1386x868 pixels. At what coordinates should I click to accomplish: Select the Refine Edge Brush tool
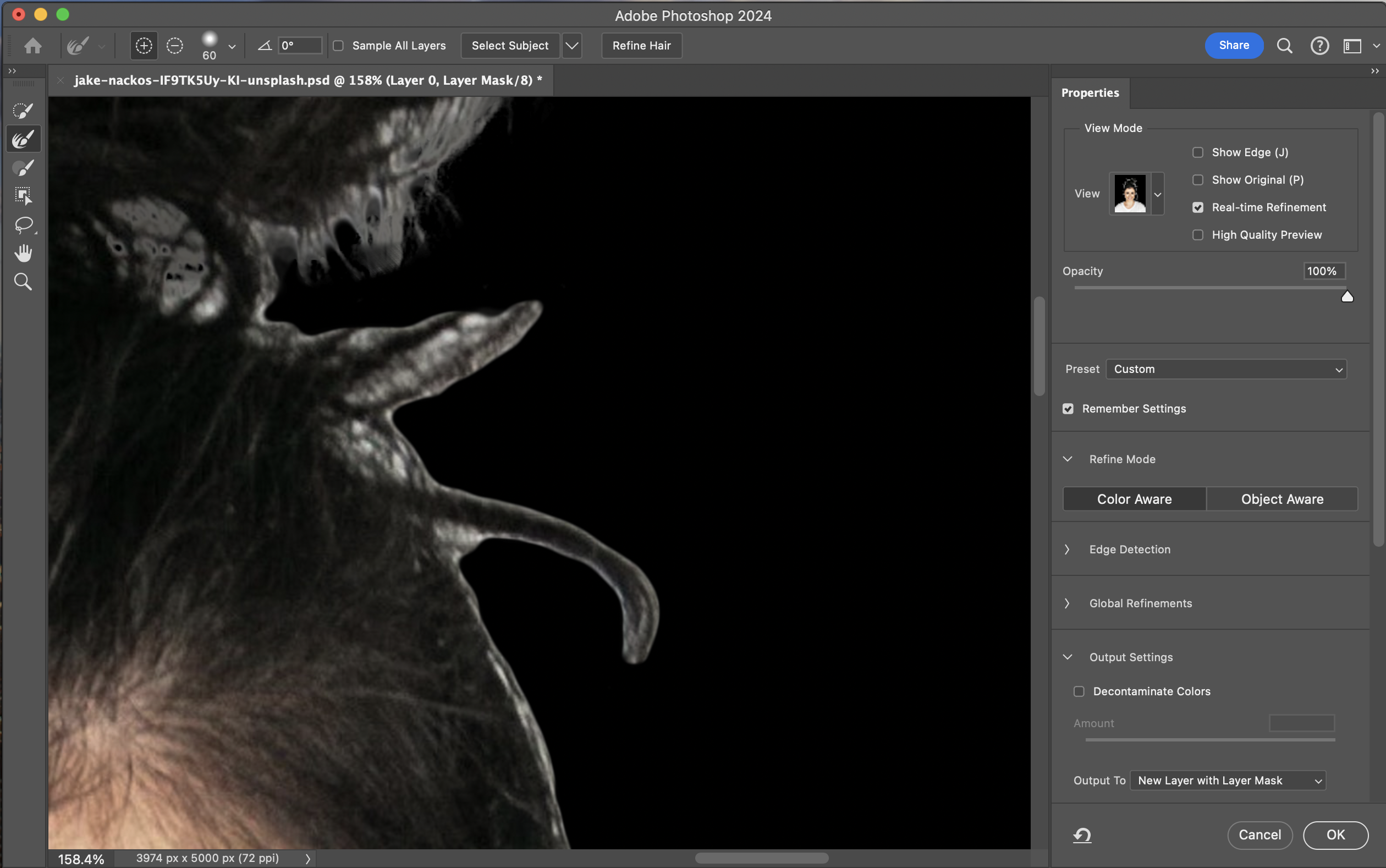pos(23,140)
